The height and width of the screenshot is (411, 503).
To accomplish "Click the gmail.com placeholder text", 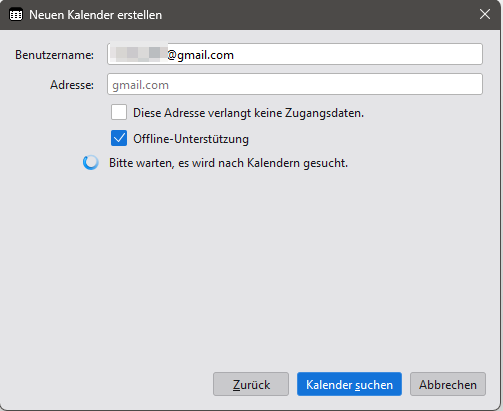I will 140,85.
